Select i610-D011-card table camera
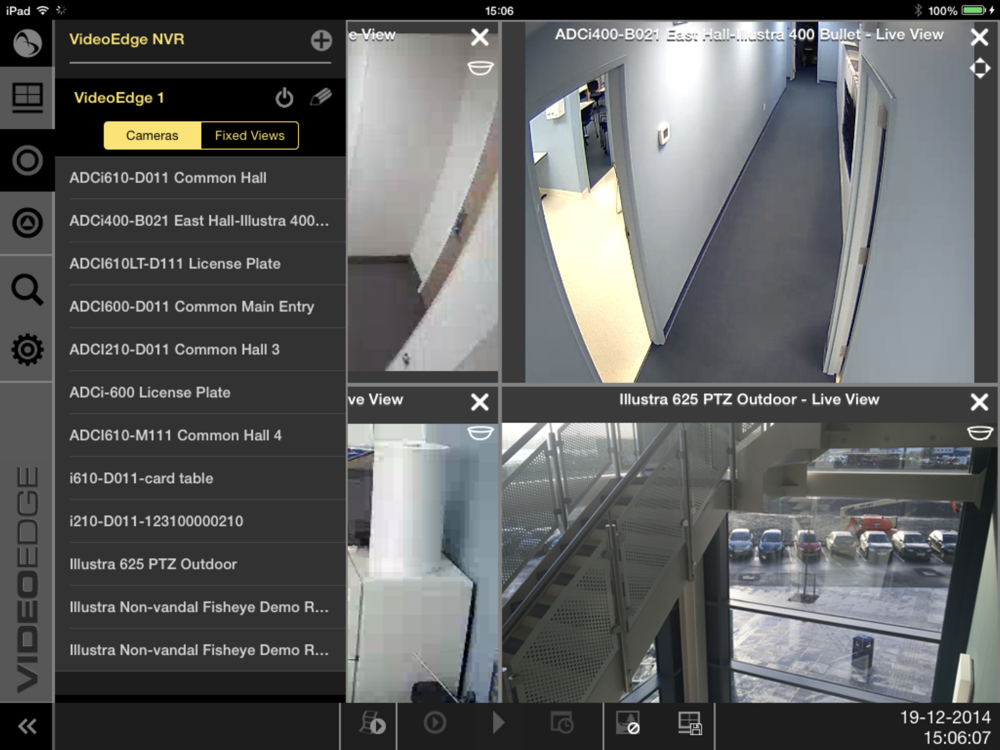 coord(200,478)
